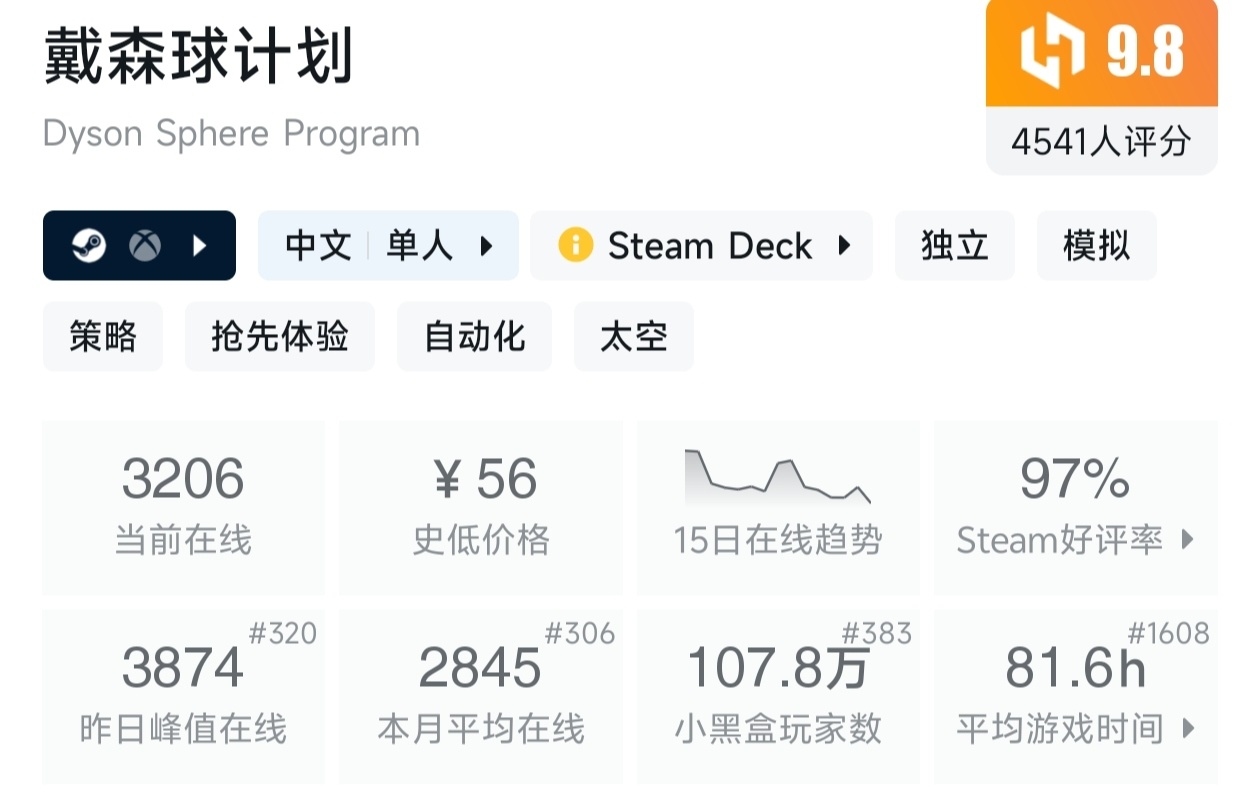Tap the 自动化 tag

[x=474, y=337]
